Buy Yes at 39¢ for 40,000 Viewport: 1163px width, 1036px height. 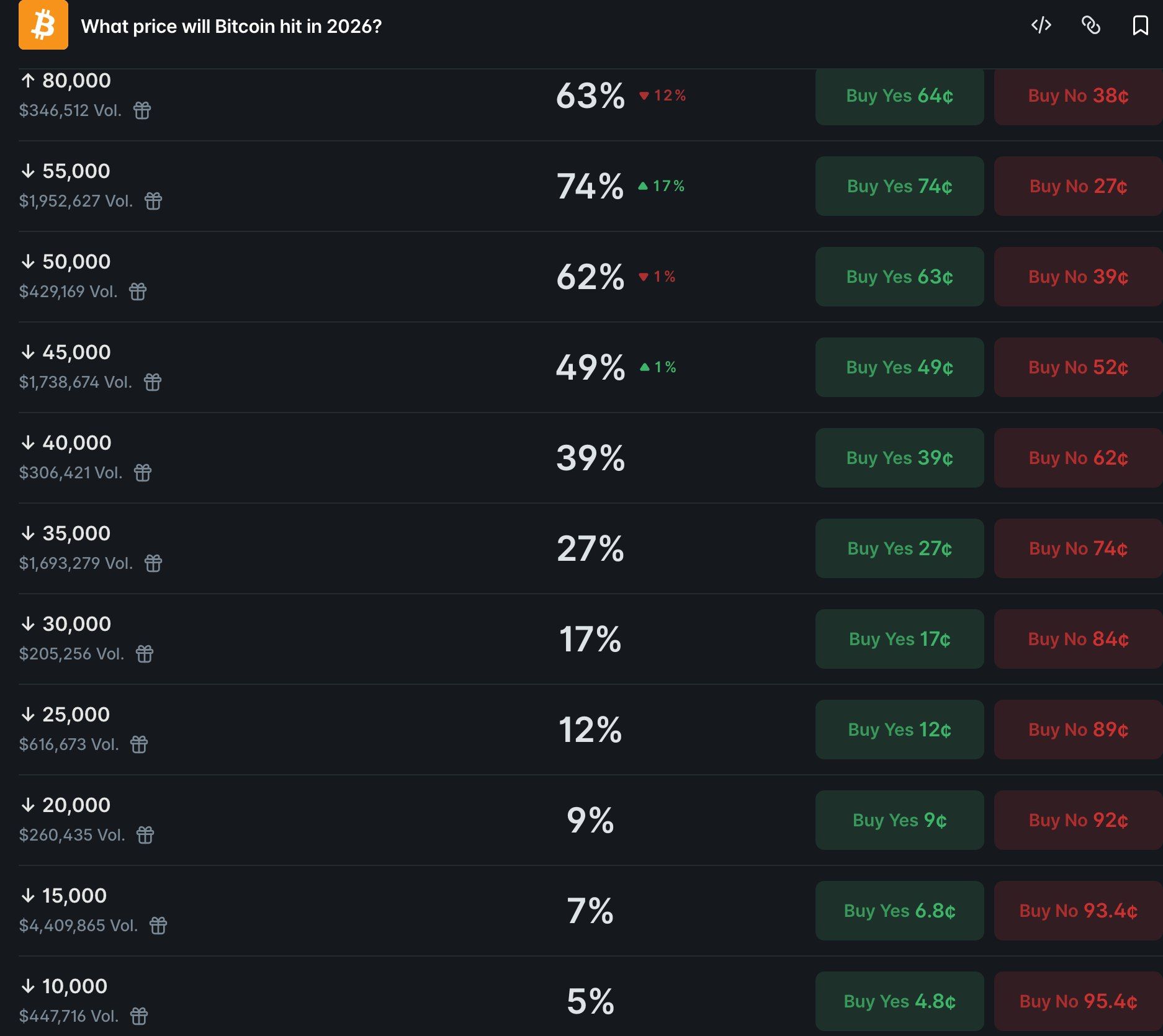coord(899,458)
